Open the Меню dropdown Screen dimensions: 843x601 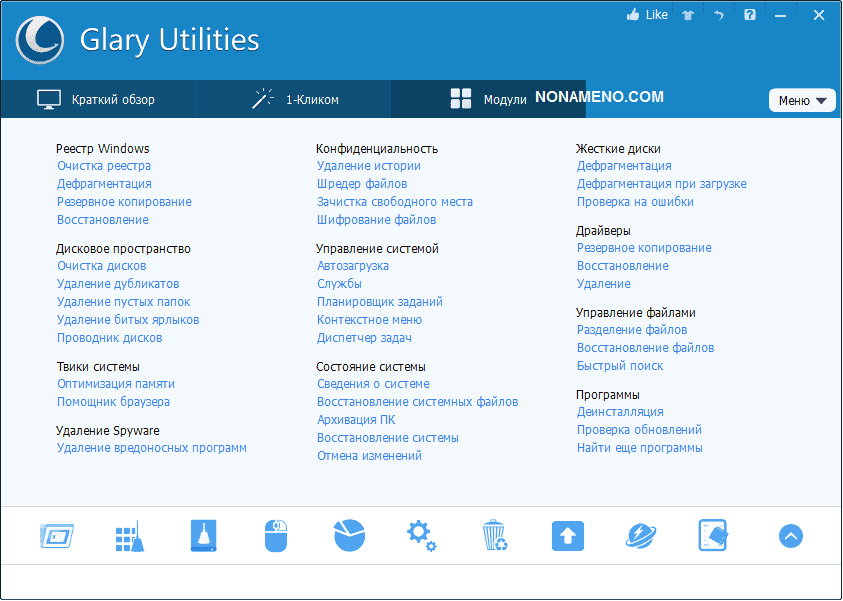point(802,100)
